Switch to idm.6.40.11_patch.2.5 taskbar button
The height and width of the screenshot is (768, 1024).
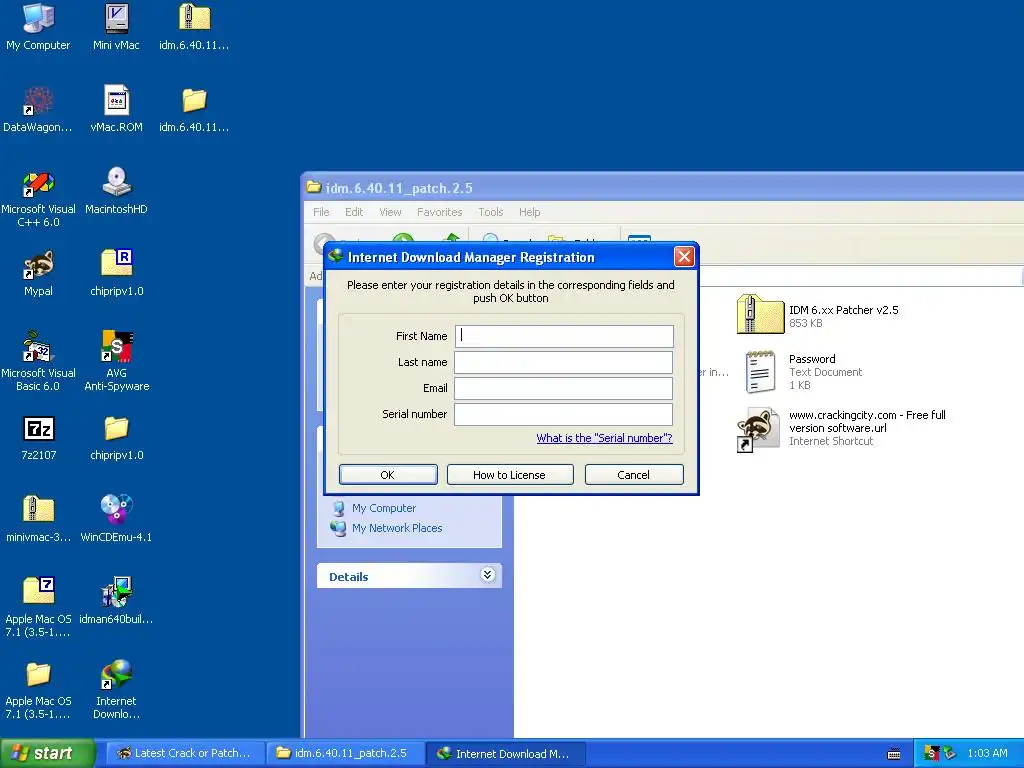click(345, 753)
